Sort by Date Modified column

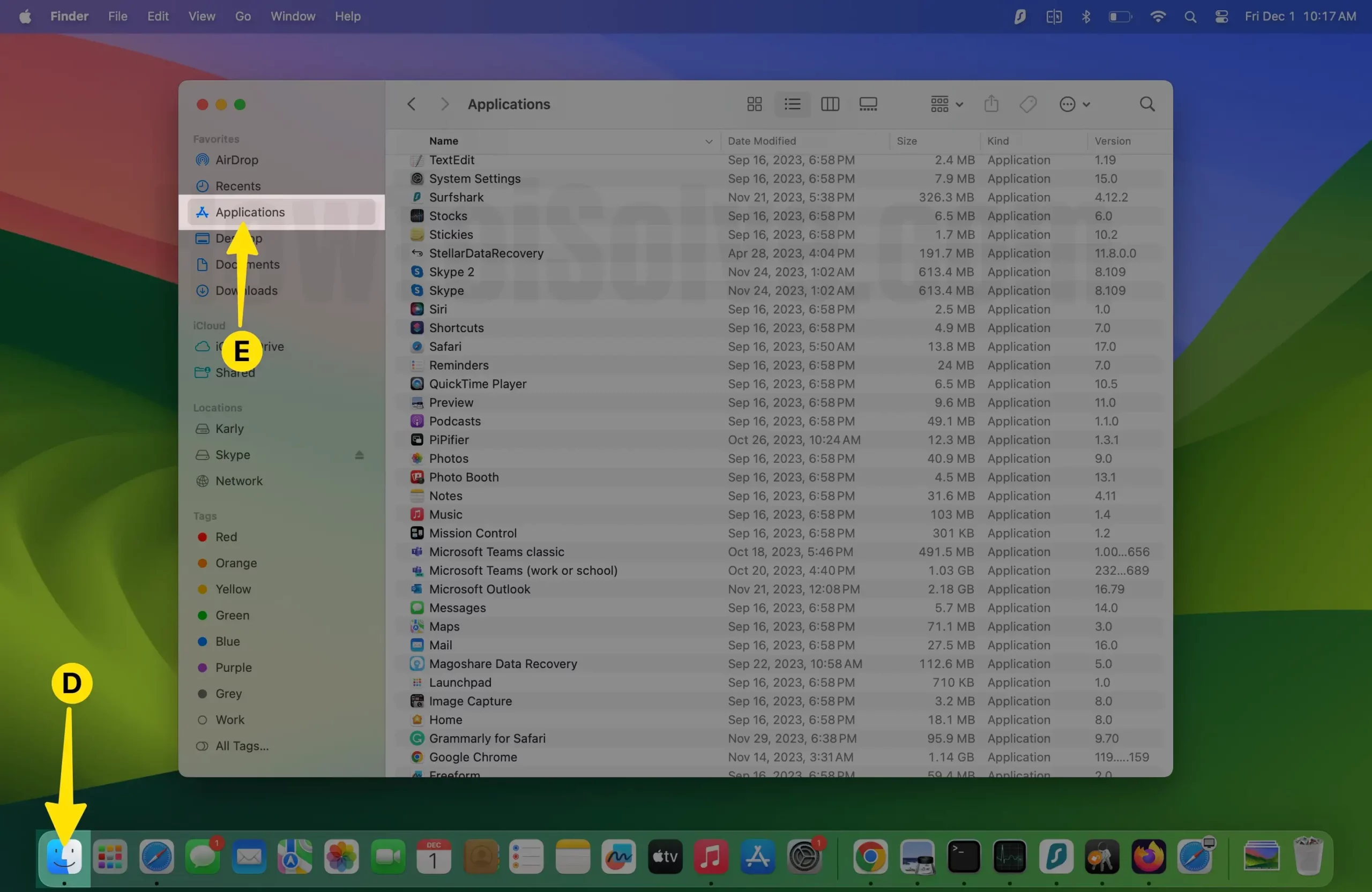click(x=762, y=141)
